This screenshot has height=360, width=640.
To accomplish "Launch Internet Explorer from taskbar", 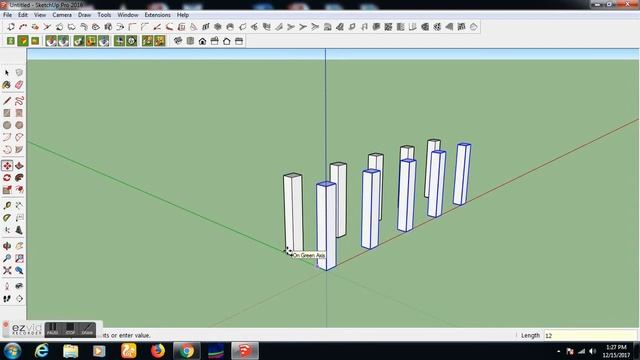I will 42,351.
